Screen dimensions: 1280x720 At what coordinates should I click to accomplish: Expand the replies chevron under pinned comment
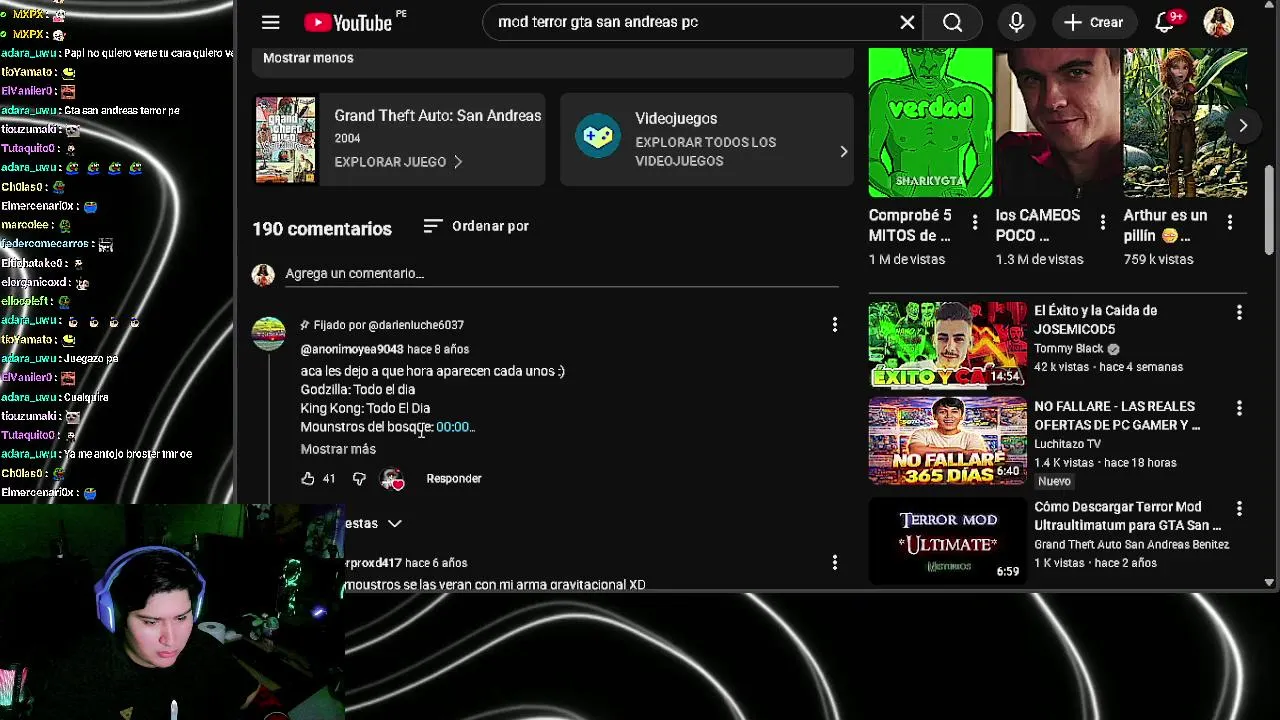(x=395, y=523)
